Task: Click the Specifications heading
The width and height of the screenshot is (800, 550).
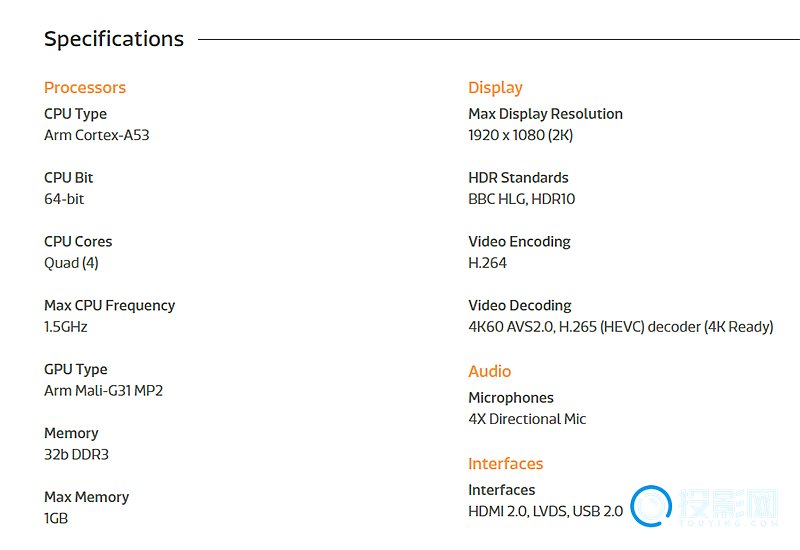Action: tap(114, 39)
